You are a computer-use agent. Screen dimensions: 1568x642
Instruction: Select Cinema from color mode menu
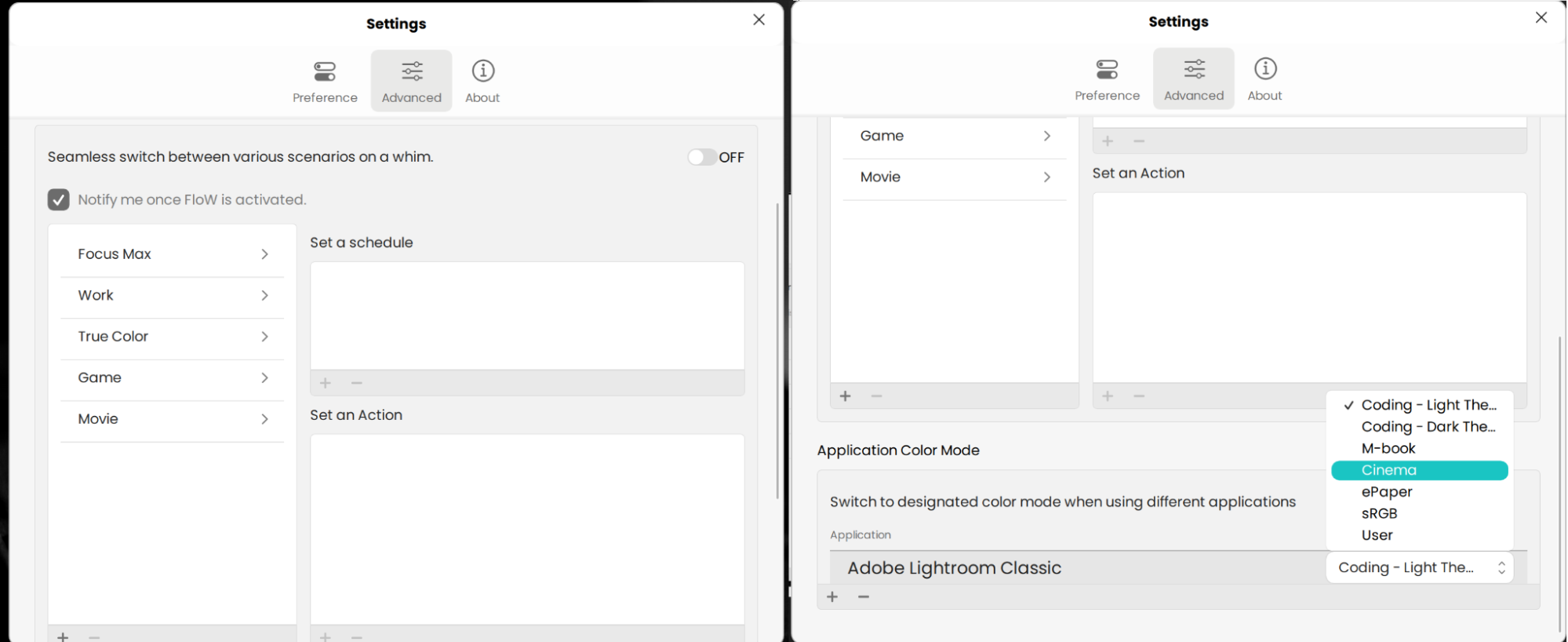click(x=1420, y=470)
